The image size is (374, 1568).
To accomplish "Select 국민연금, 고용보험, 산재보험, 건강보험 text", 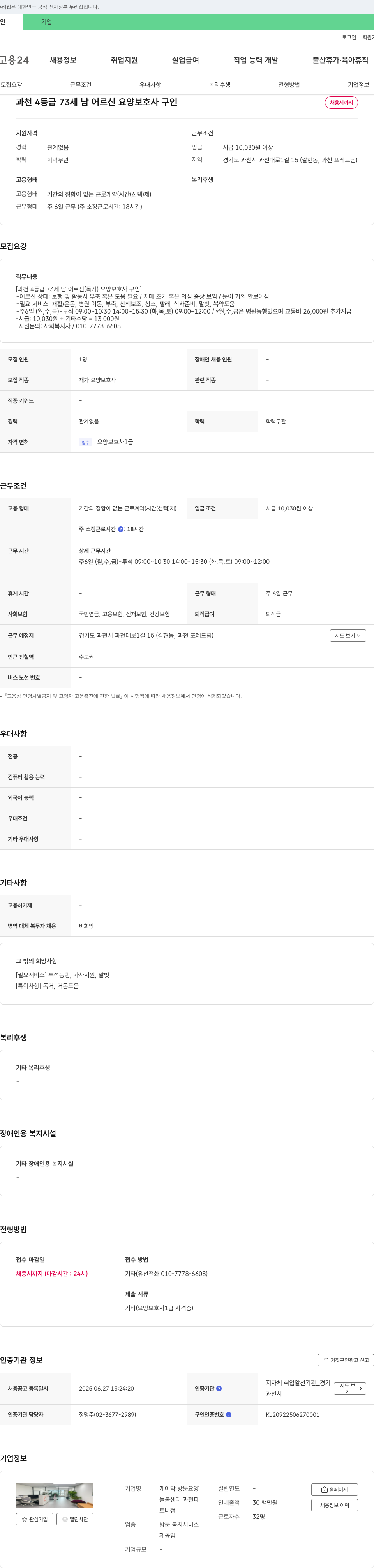I will [x=124, y=614].
